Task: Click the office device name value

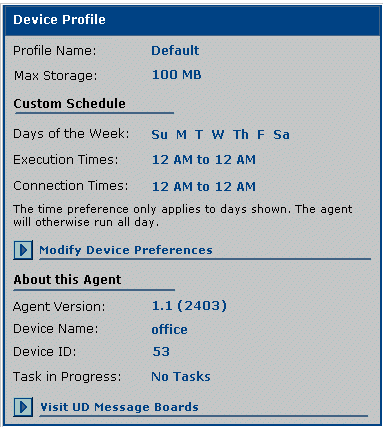Action: 169,329
